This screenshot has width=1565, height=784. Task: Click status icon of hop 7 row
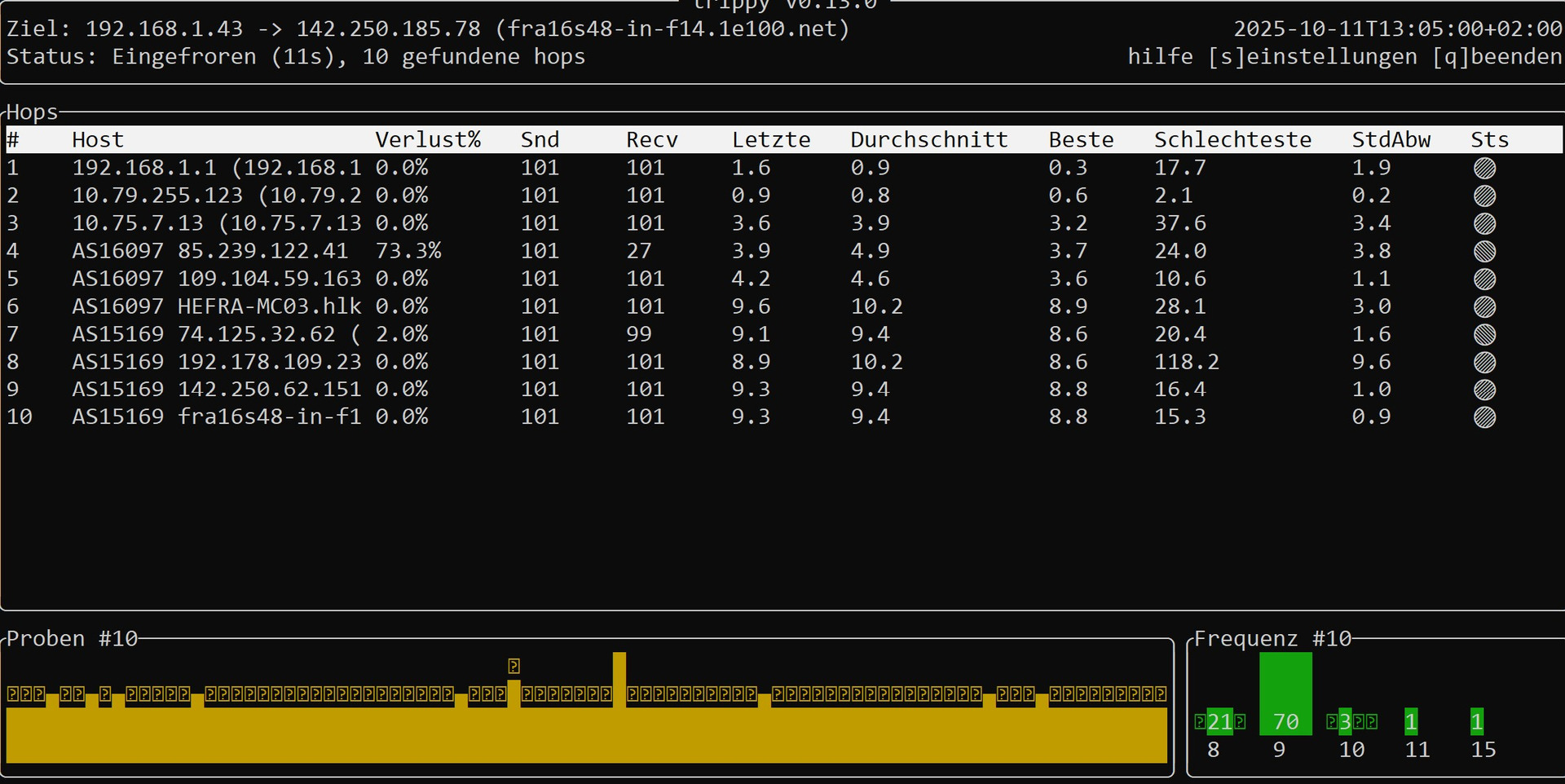(1484, 334)
